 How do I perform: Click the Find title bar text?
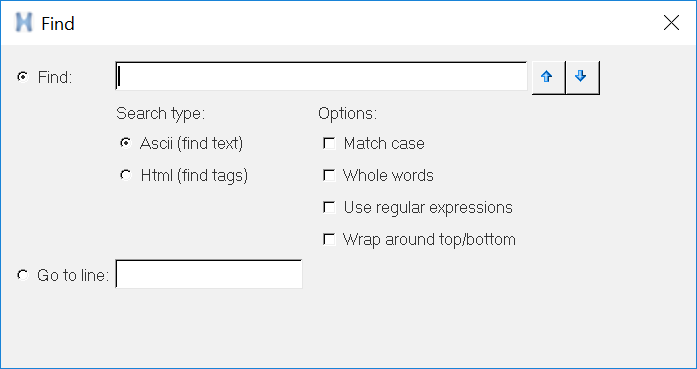click(x=58, y=24)
